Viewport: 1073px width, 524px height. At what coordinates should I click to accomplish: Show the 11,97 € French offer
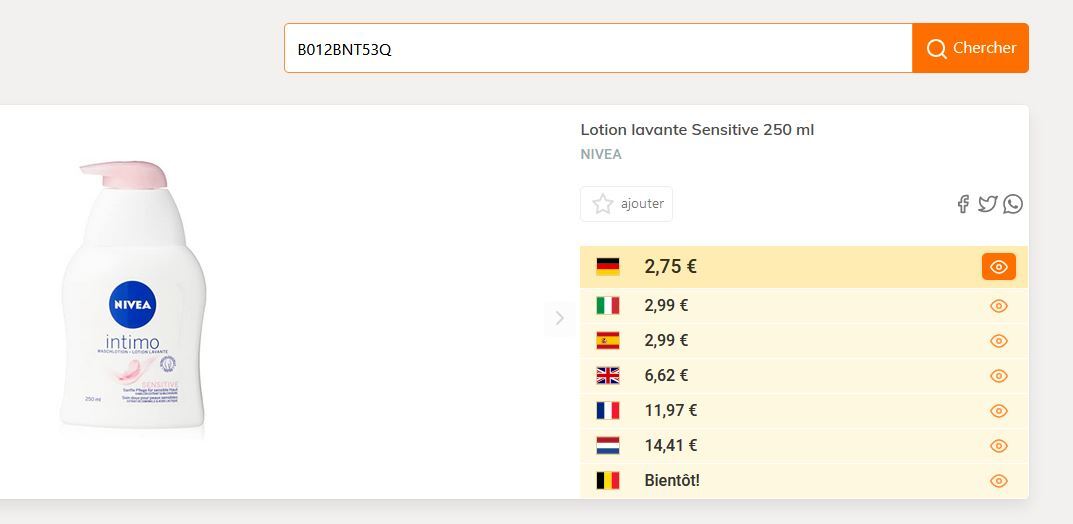click(998, 411)
